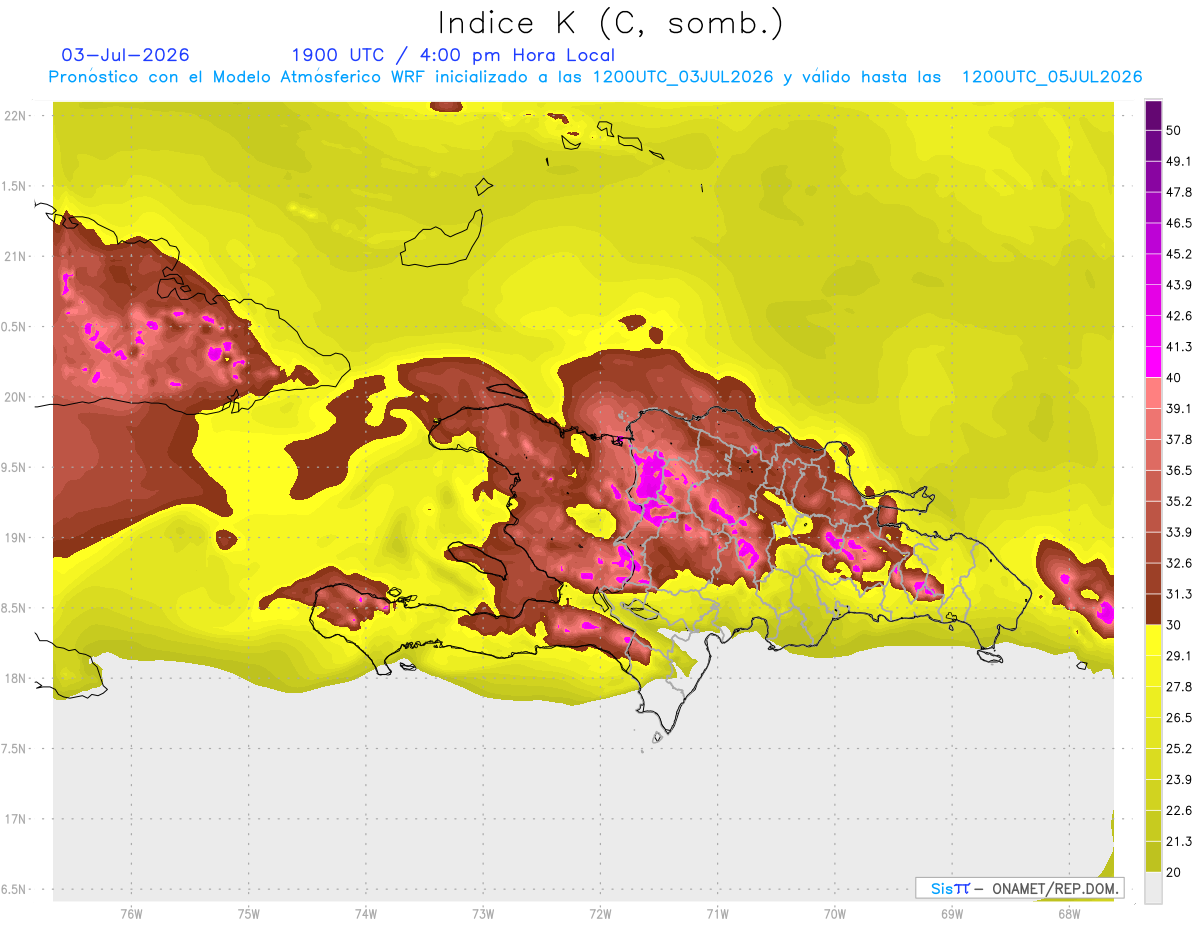Click the longitude label "68W"

pos(1069,914)
